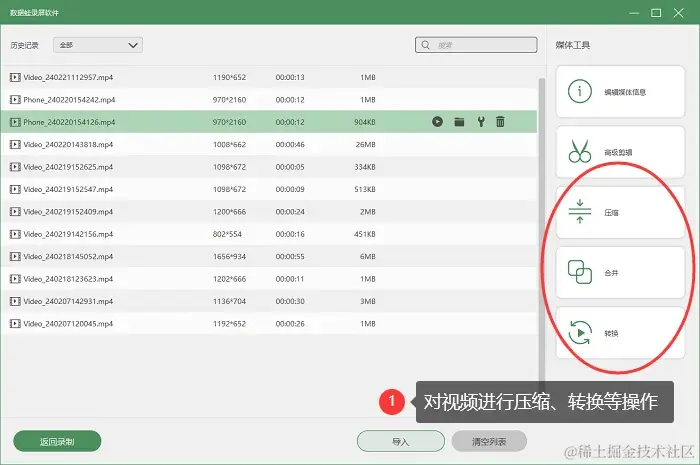Click file size 334KB
Screen dimensions: 700x465
[x=365, y=167]
